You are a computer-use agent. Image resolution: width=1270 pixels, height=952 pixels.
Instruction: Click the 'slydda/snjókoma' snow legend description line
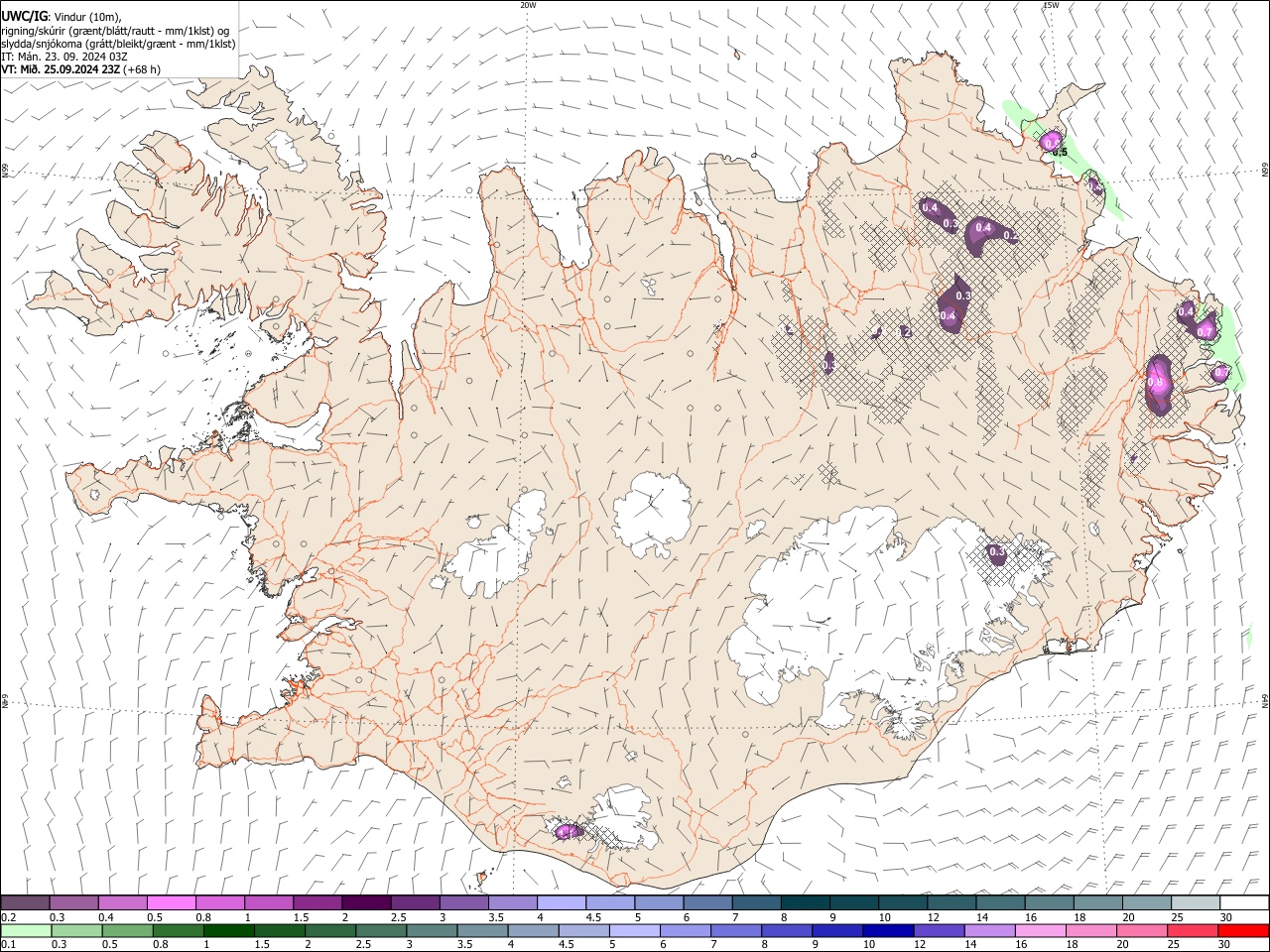pos(118,44)
